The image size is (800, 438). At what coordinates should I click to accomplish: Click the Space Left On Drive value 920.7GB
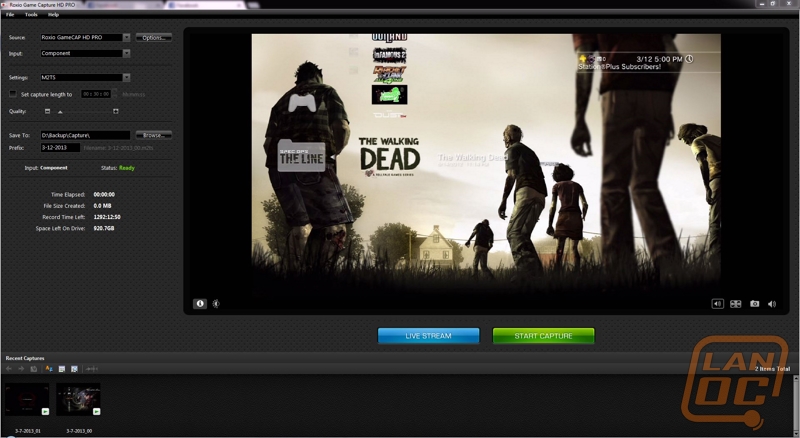104,228
